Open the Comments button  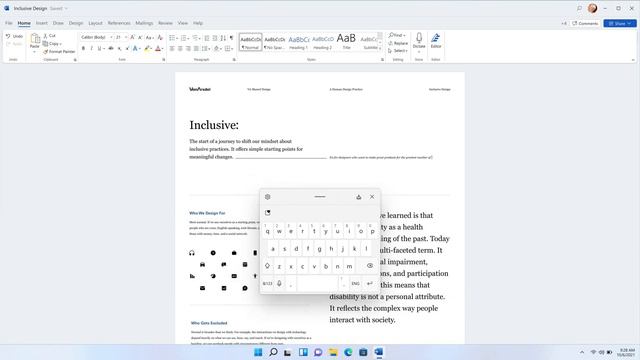[585, 24]
